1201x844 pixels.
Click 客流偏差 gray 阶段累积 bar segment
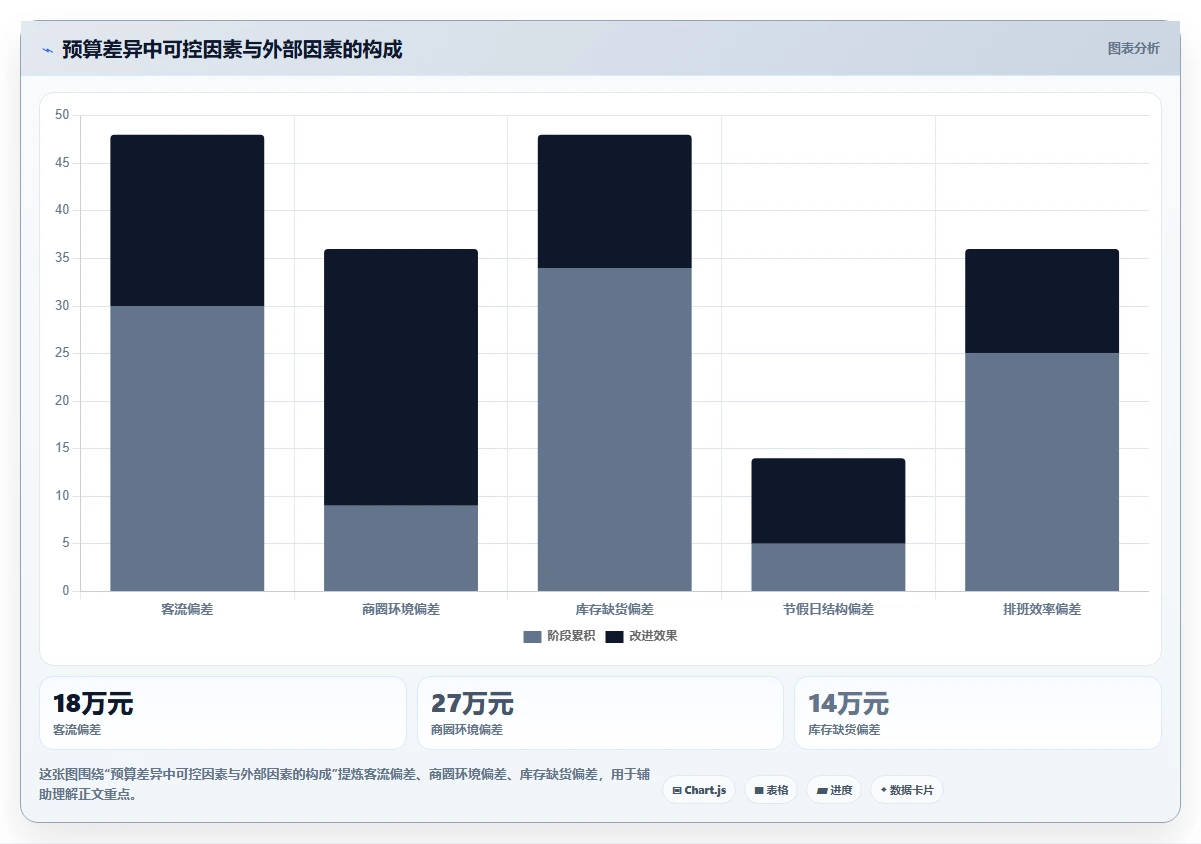point(187,448)
